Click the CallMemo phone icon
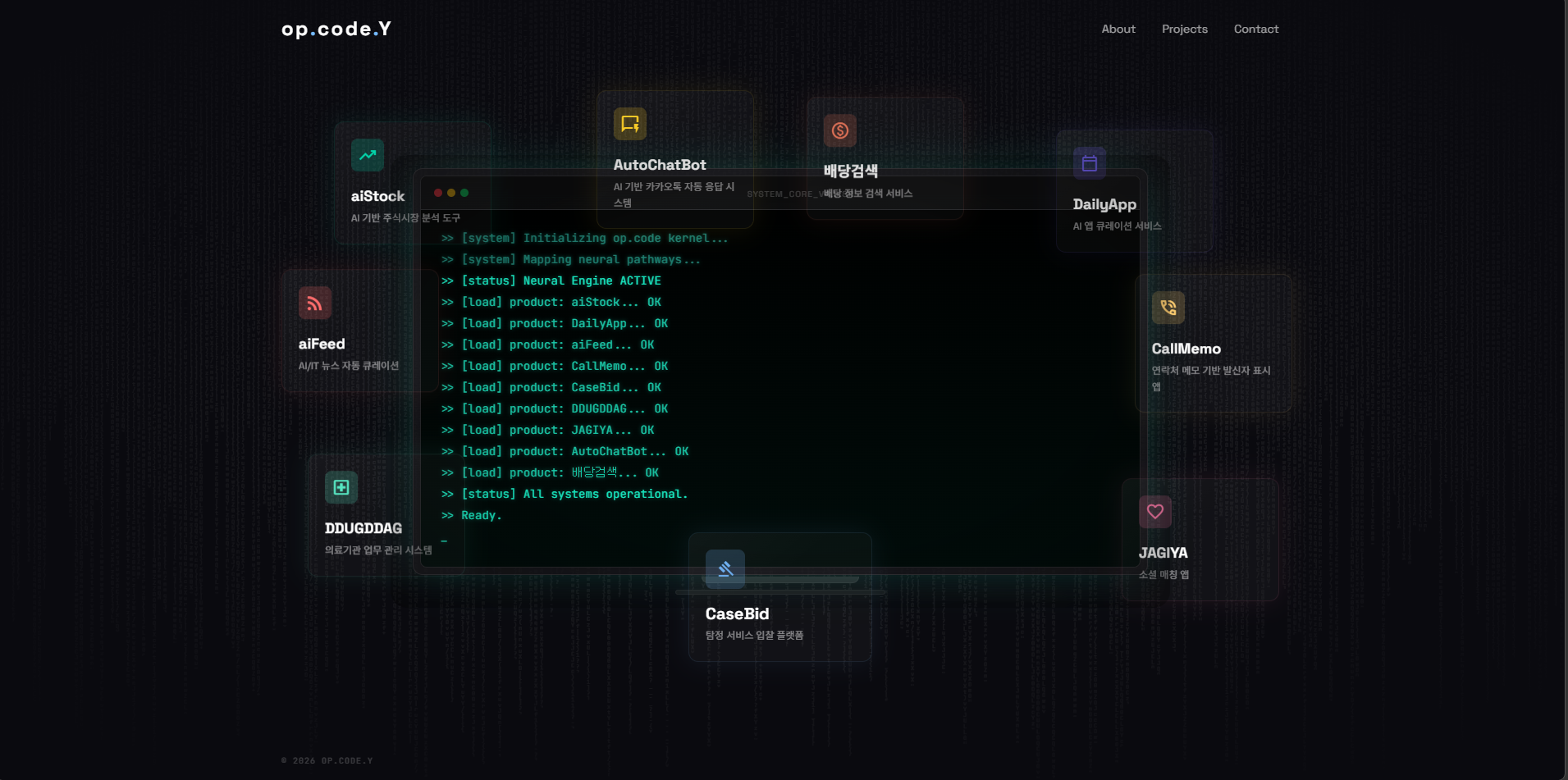Screen dimensions: 1568x780 pyautogui.click(x=1168, y=307)
